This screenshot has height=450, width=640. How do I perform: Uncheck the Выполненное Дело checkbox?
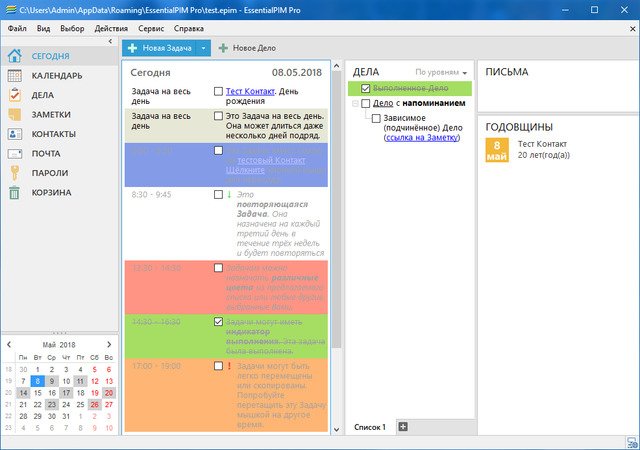click(x=366, y=89)
